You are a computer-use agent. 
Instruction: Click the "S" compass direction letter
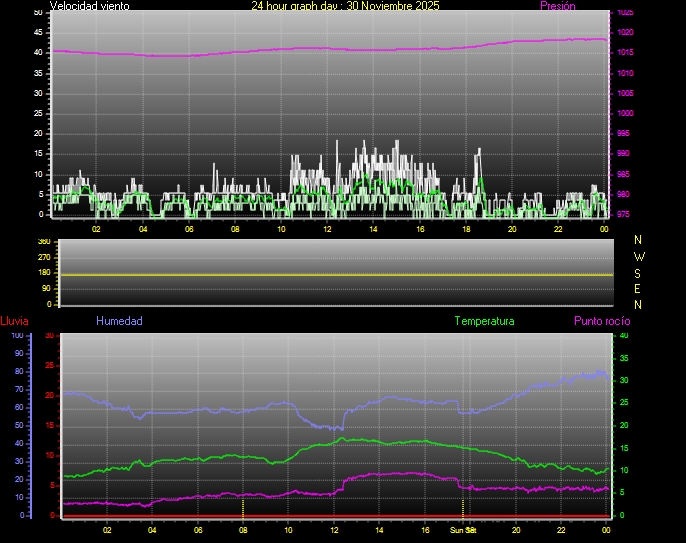(639, 272)
